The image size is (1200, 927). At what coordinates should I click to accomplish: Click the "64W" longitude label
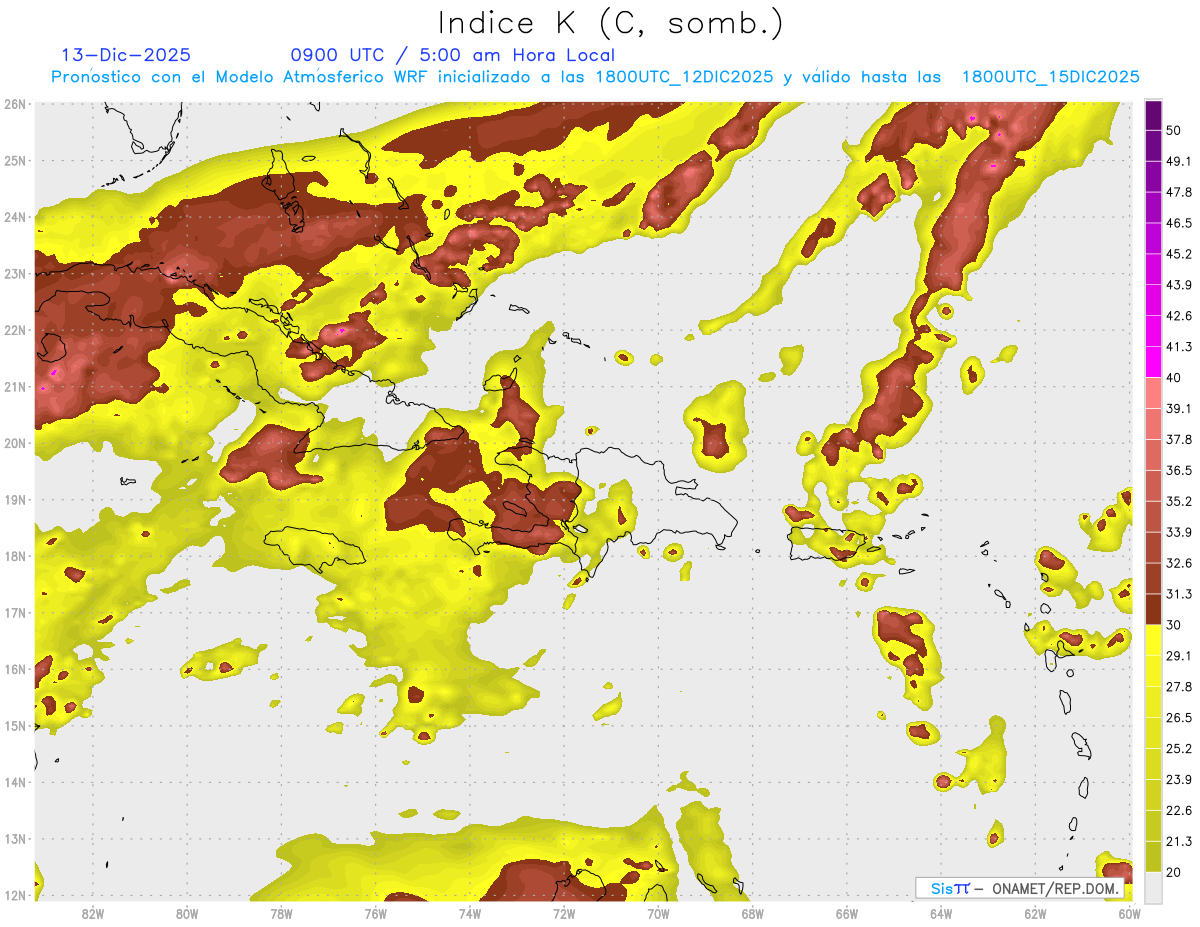point(941,914)
